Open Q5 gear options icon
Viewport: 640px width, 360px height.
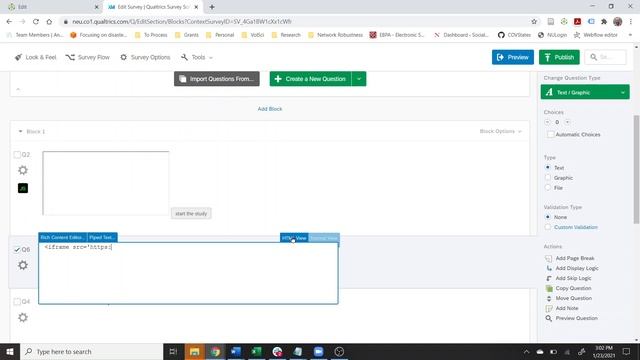pyautogui.click(x=23, y=265)
